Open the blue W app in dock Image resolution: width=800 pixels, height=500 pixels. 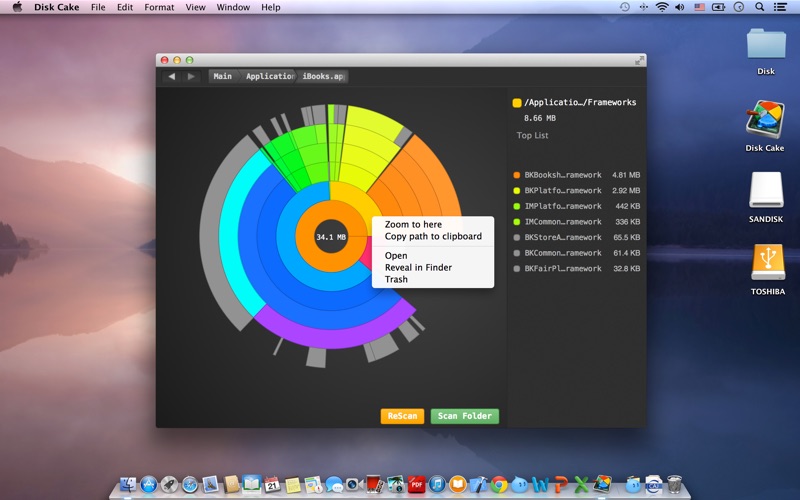pos(540,484)
